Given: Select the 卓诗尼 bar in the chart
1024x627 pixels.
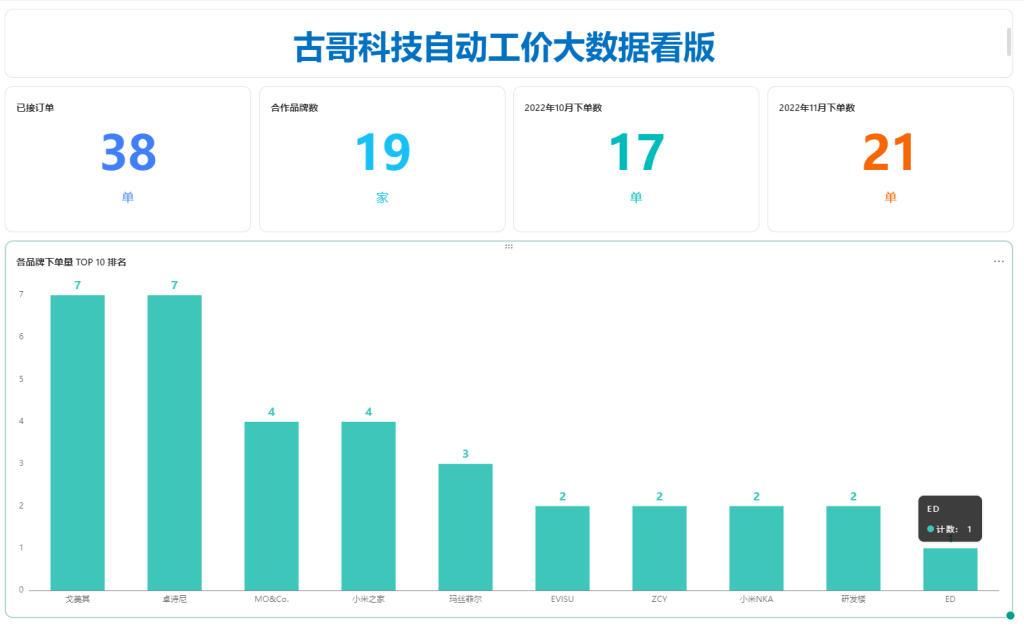Looking at the screenshot, I should 174,442.
